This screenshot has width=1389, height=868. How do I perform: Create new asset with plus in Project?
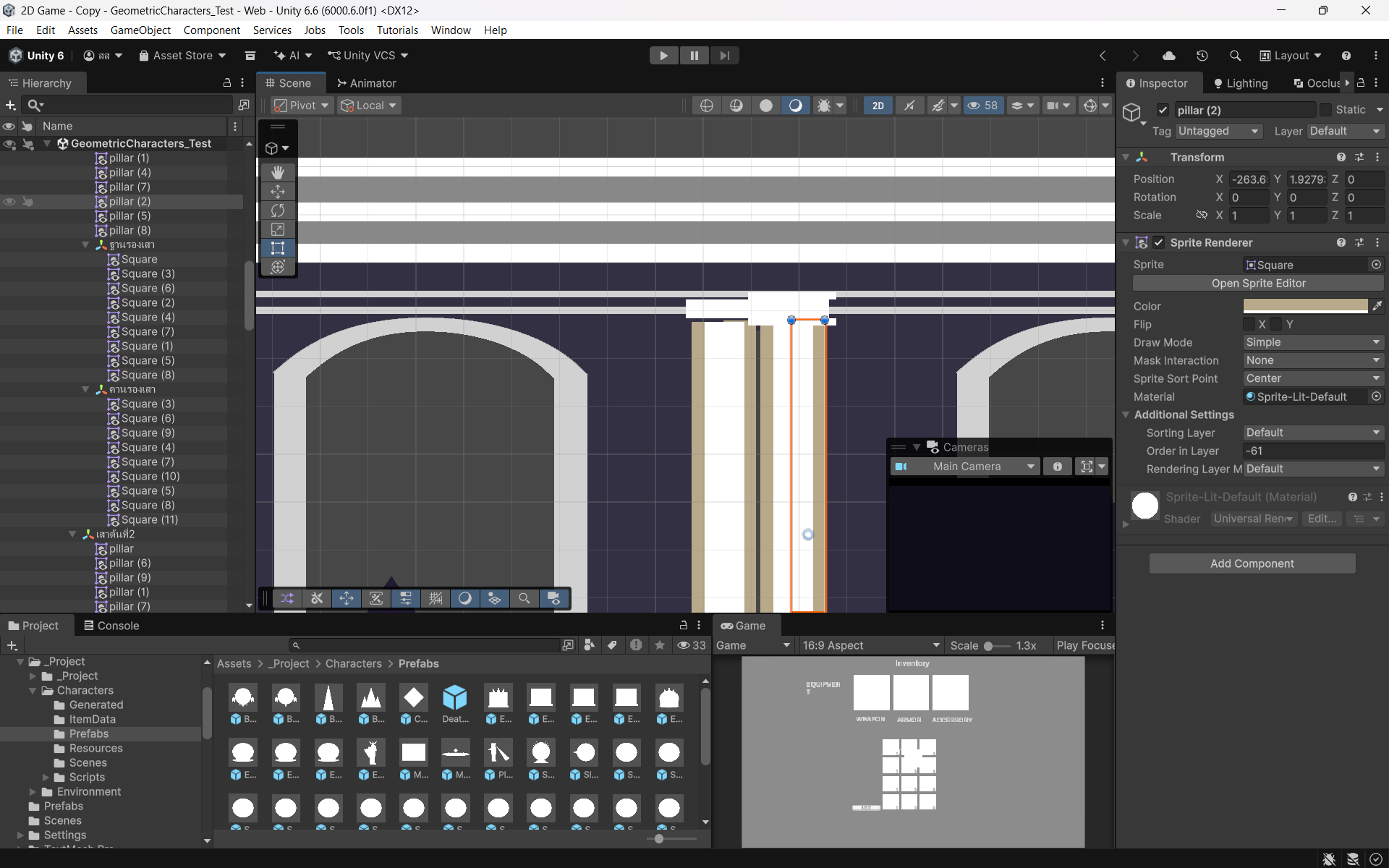12,645
